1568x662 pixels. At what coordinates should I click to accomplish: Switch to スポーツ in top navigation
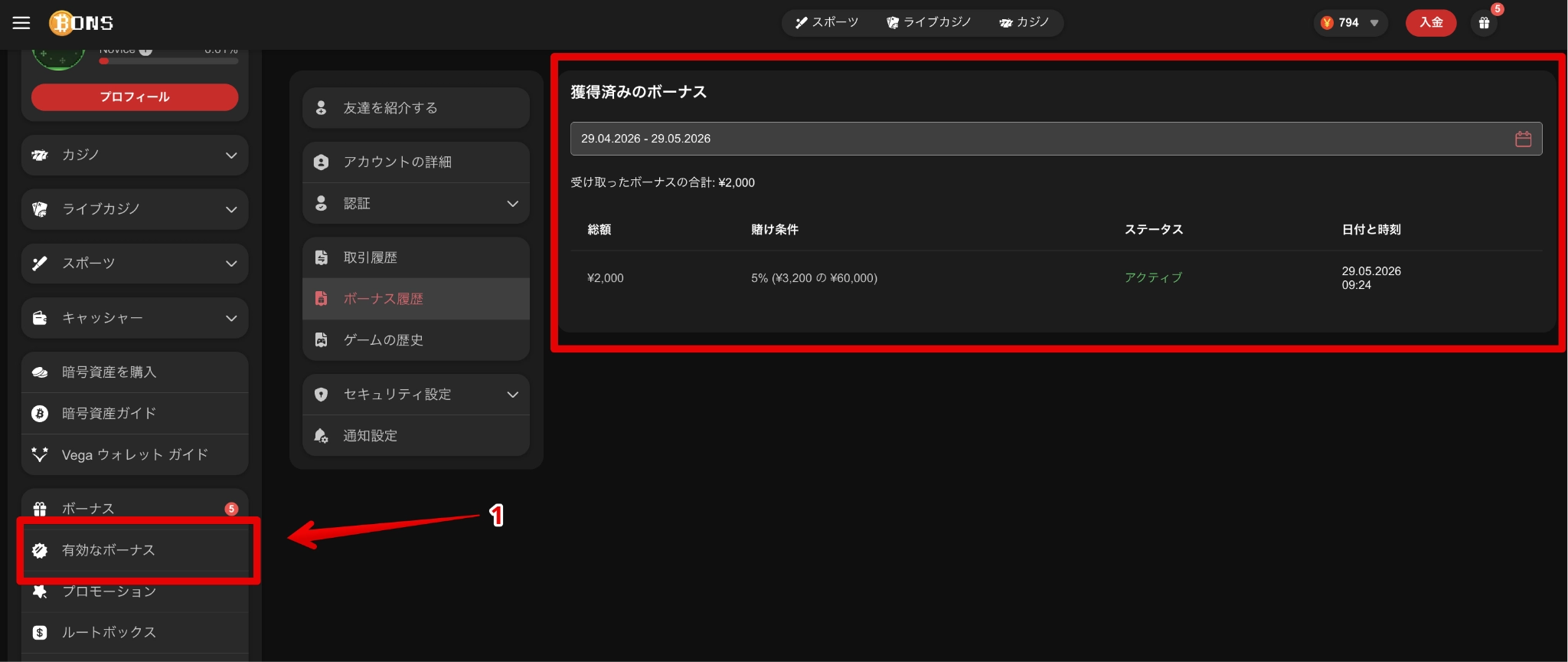827,23
